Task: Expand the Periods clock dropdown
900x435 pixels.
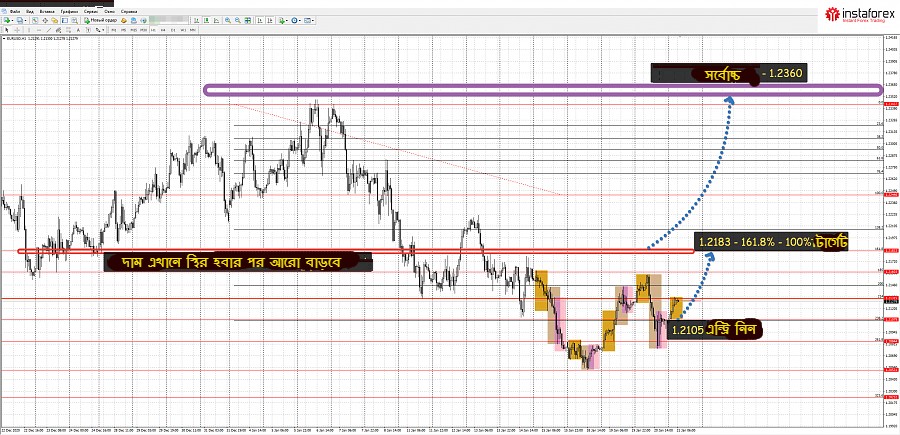Action: pos(300,21)
